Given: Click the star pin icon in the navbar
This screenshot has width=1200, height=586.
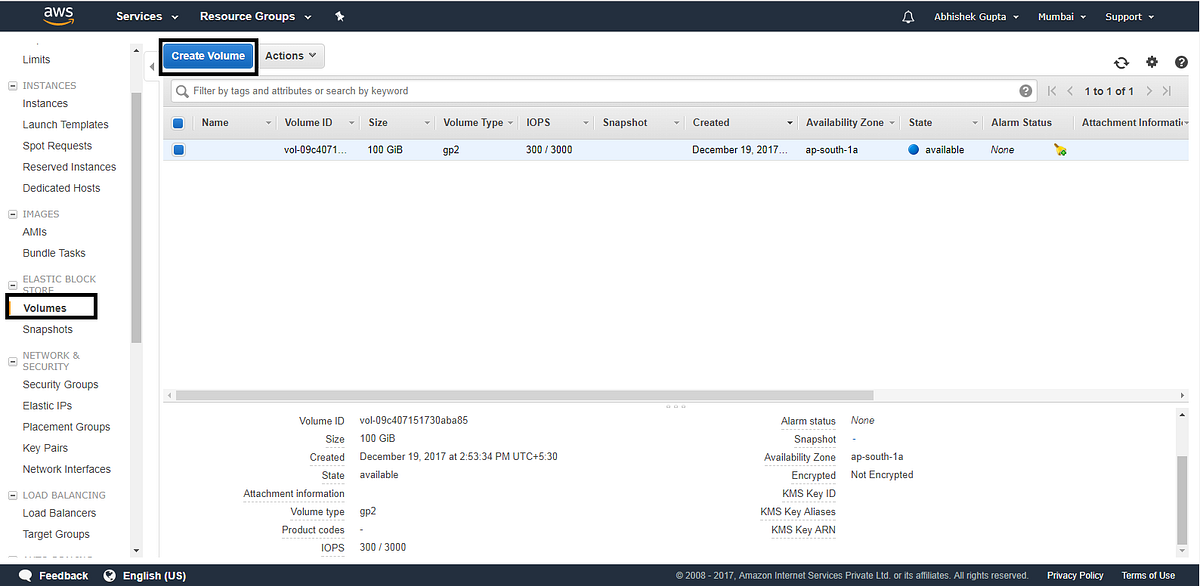Looking at the screenshot, I should point(339,16).
